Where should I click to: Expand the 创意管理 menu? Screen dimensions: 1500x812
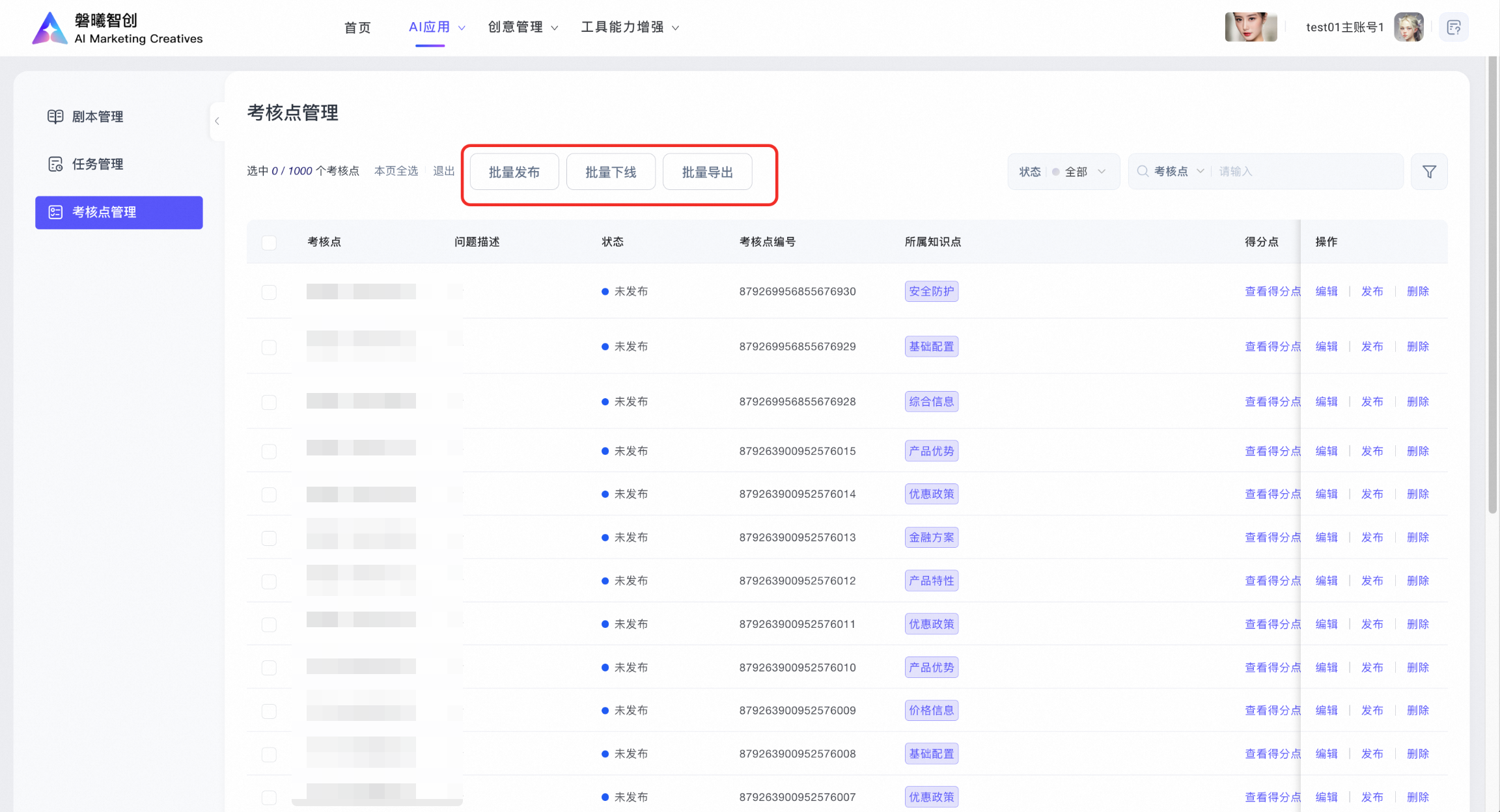click(x=523, y=27)
